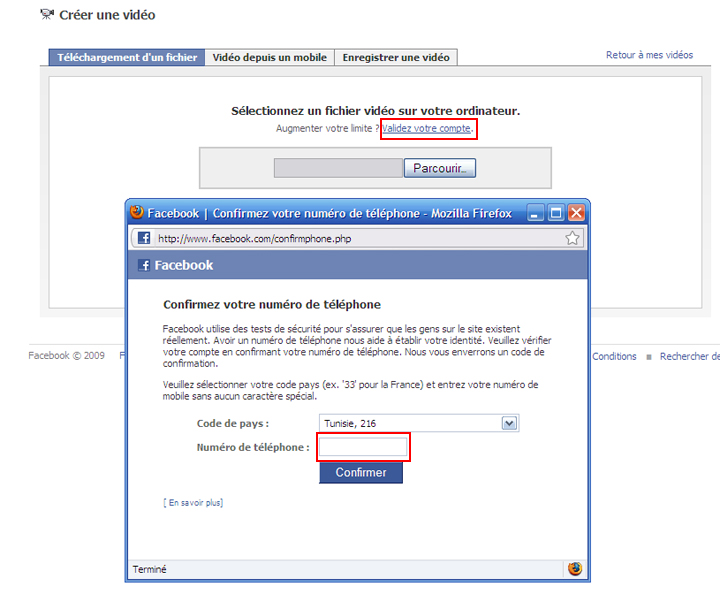
Task: Click the popup URL address bar
Action: [358, 238]
